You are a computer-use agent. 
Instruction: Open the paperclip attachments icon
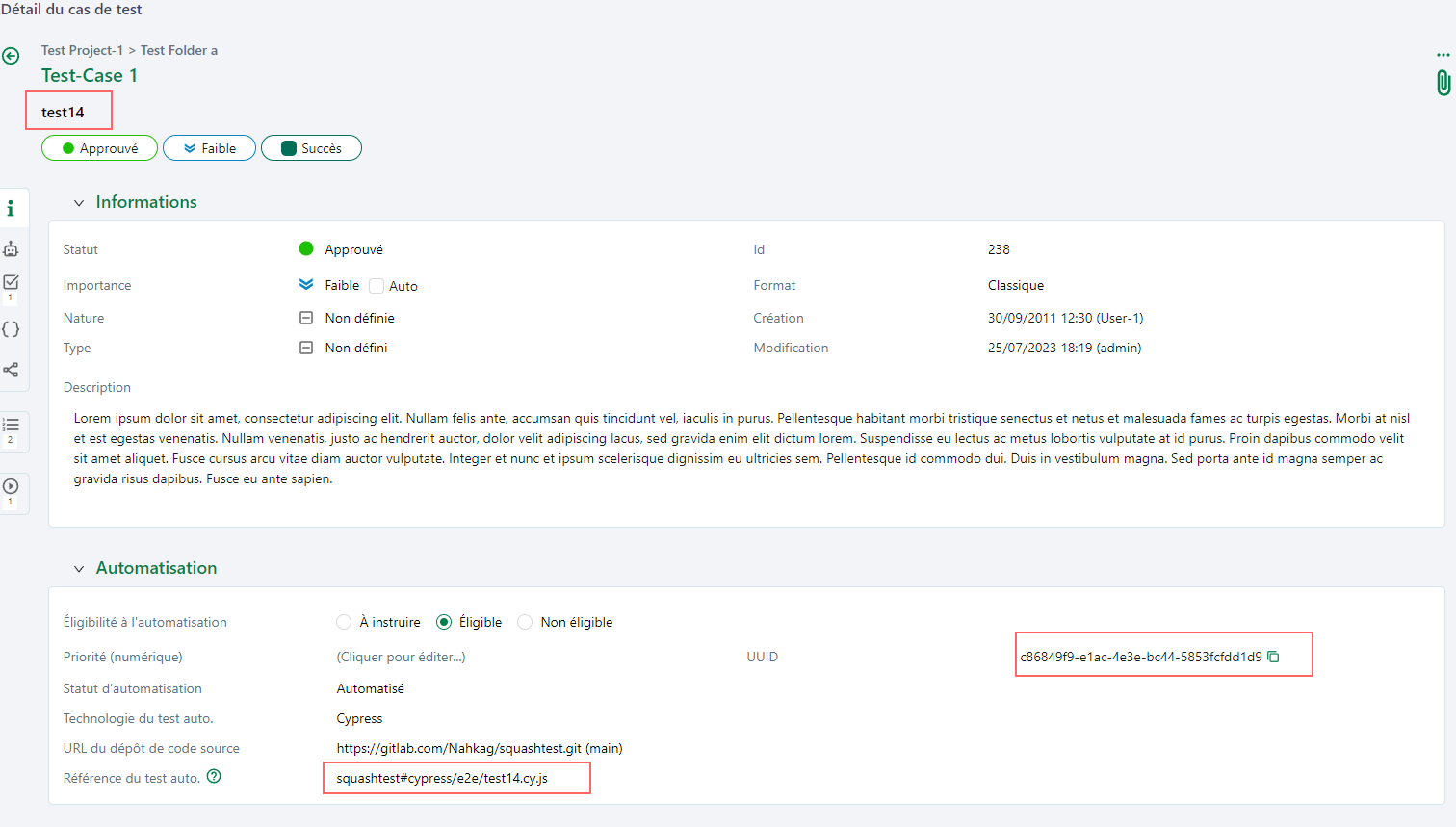(1443, 83)
